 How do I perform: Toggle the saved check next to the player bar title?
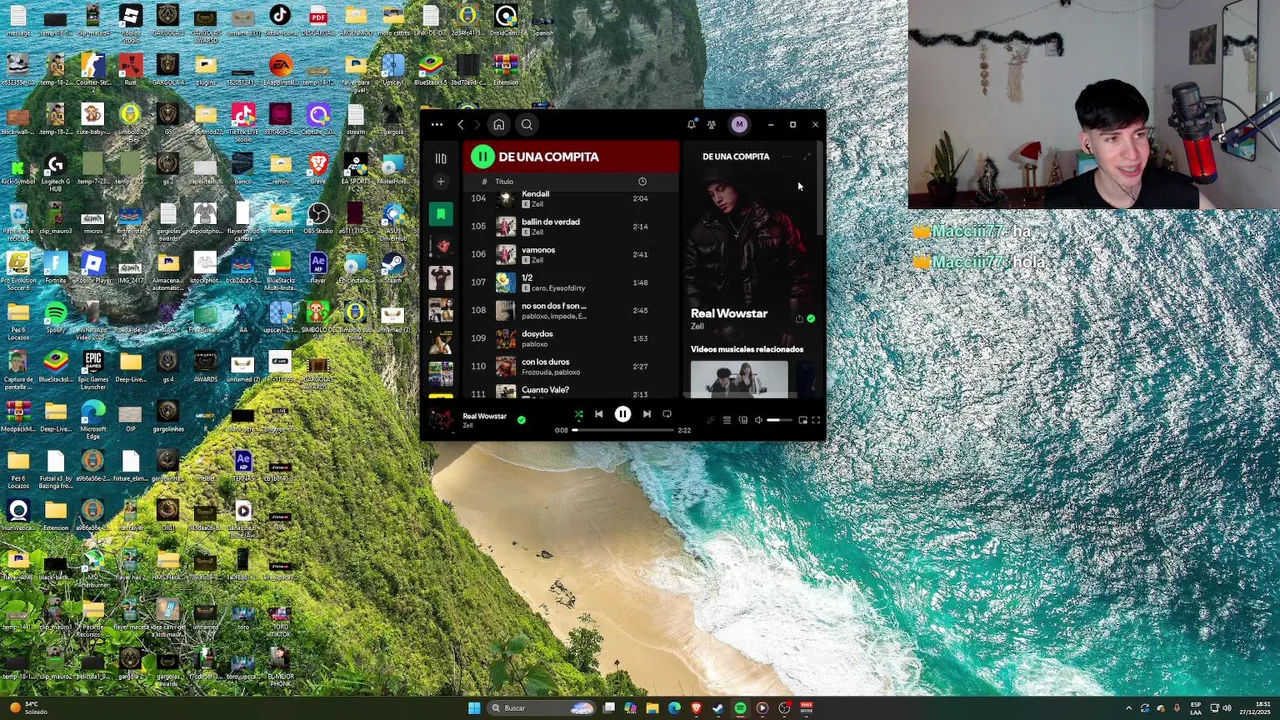click(521, 420)
